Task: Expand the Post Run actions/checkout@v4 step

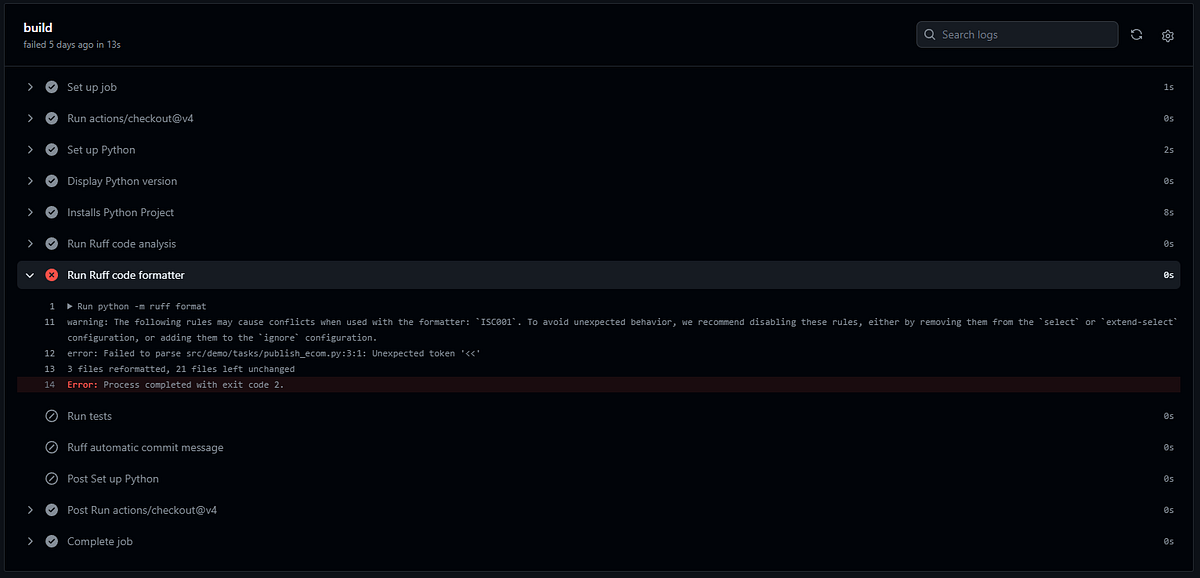Action: point(29,509)
